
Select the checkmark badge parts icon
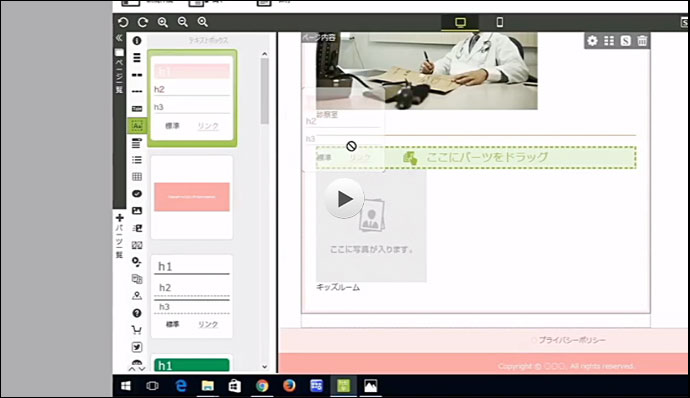[x=137, y=194]
